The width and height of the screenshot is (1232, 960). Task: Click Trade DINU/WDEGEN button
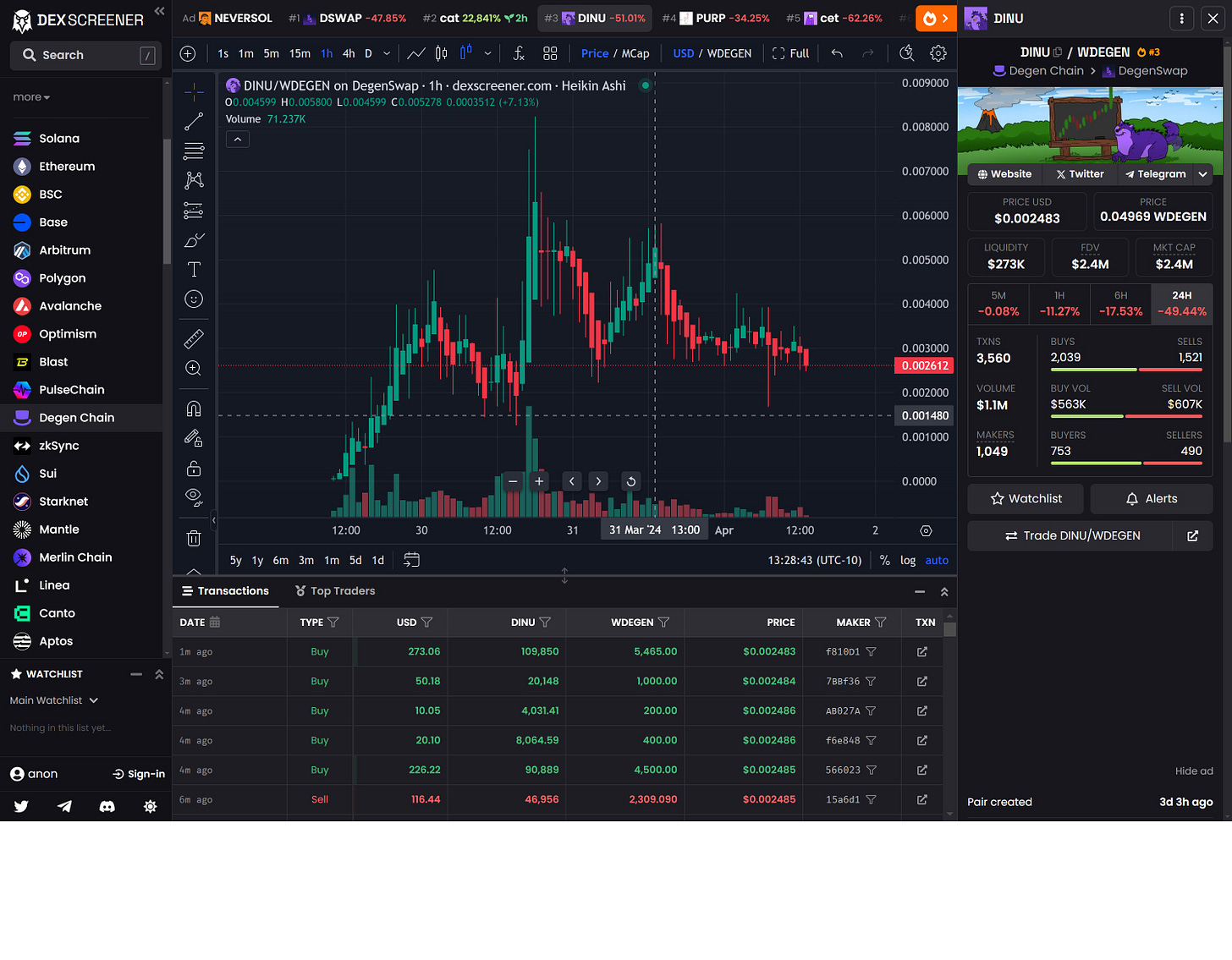(1070, 536)
